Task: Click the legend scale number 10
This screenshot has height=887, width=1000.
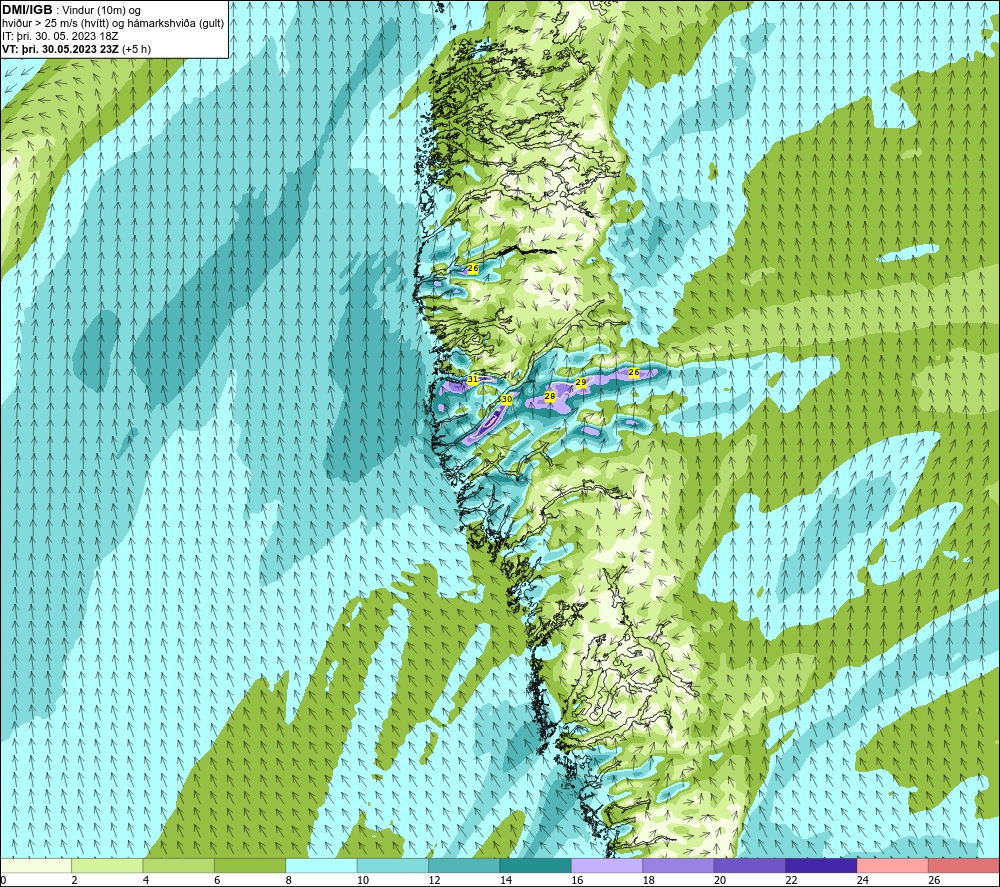Action: (x=363, y=880)
